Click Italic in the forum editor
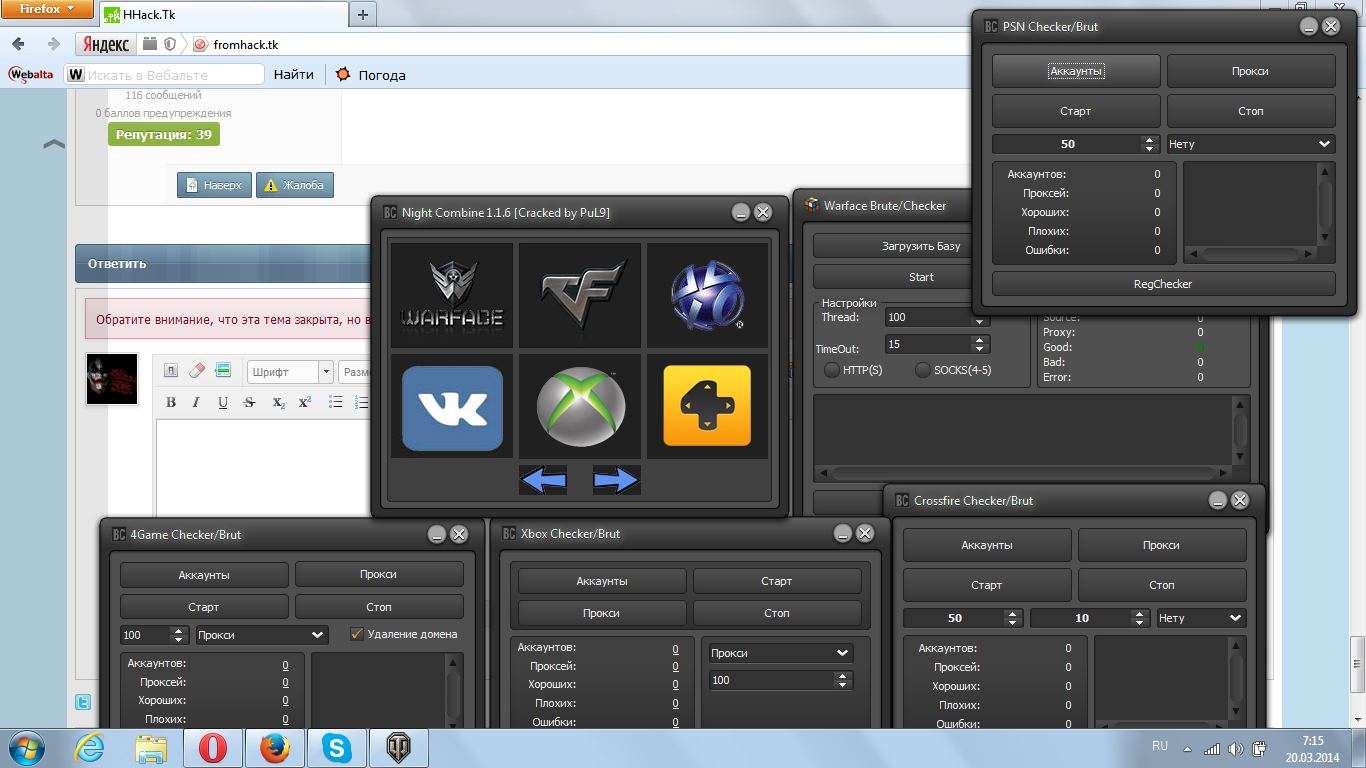Image resolution: width=1366 pixels, height=768 pixels. 196,402
